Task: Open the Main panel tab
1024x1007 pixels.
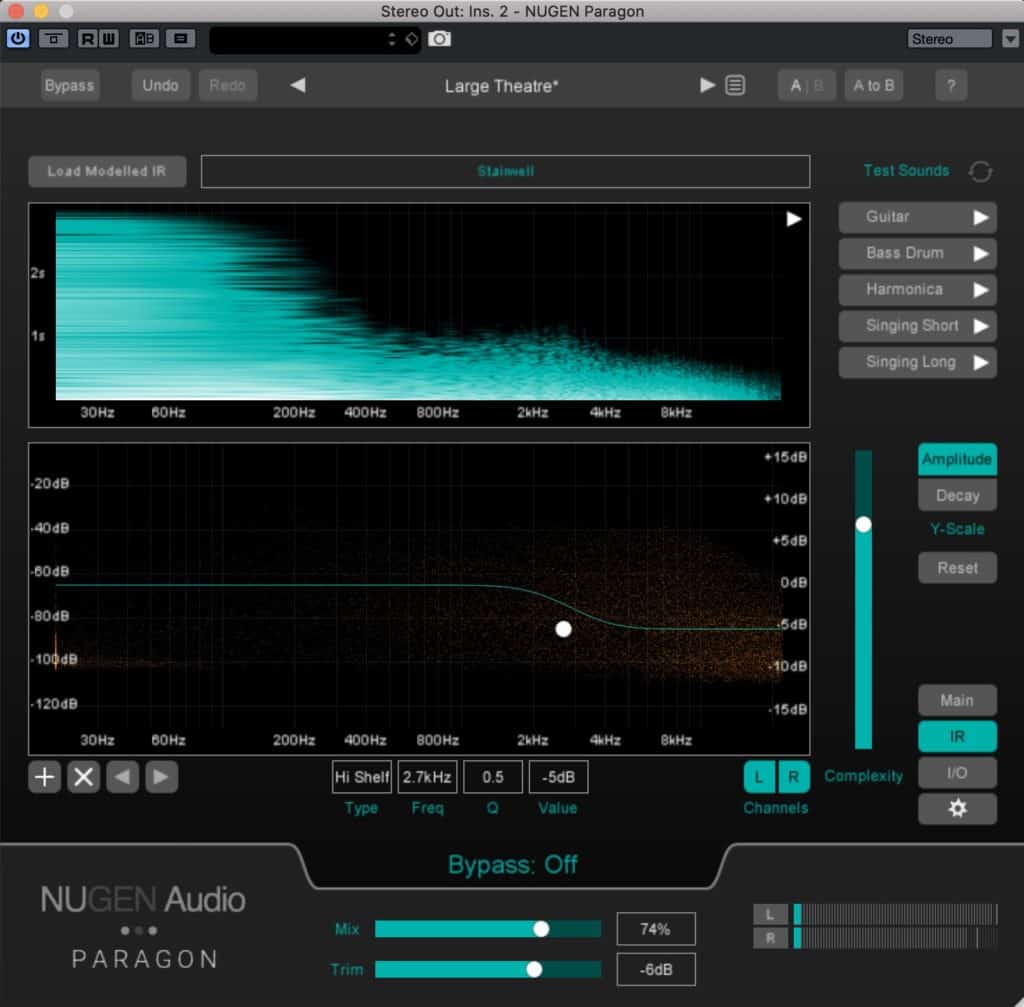Action: 957,700
